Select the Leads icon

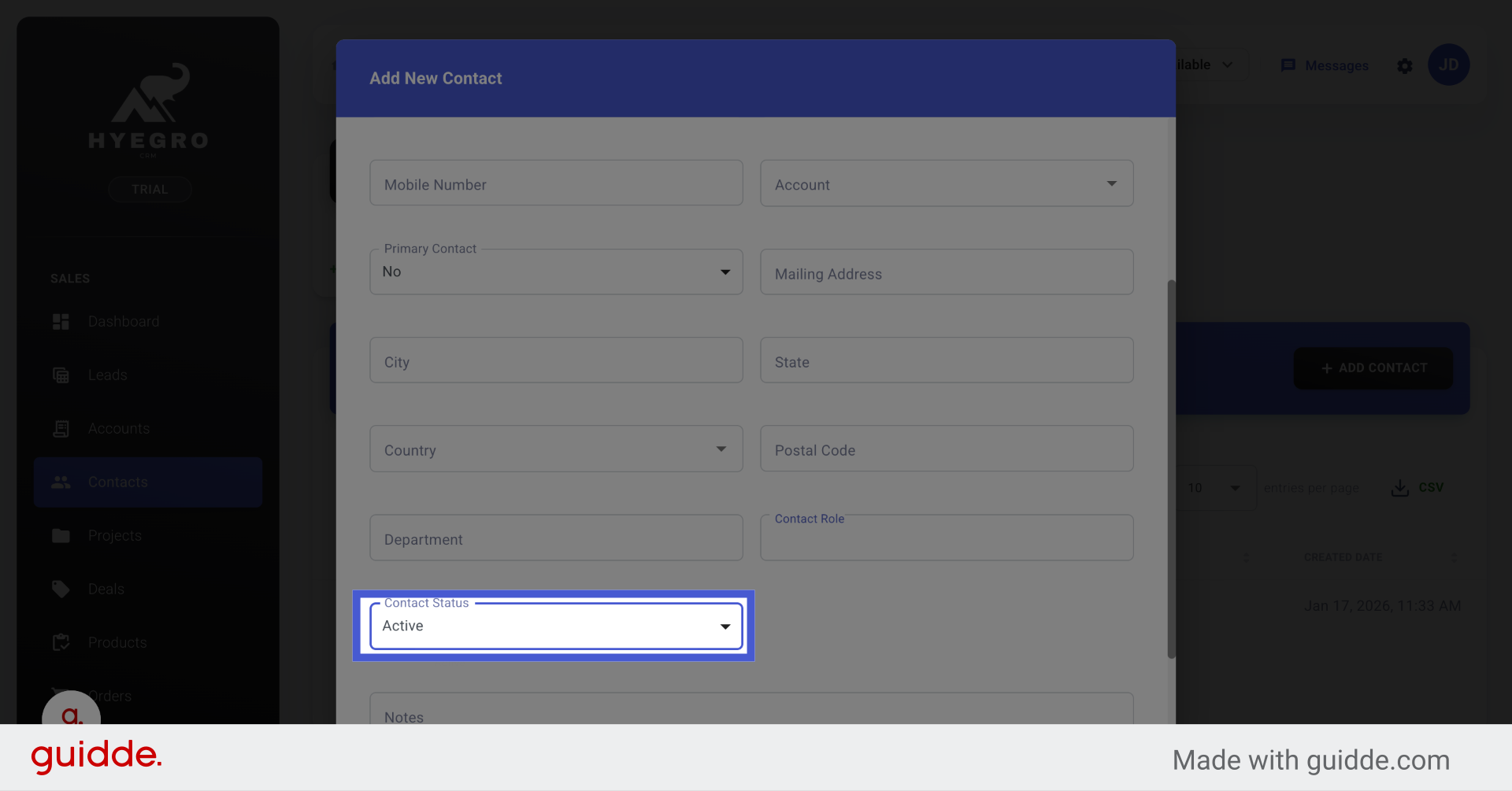(x=61, y=375)
